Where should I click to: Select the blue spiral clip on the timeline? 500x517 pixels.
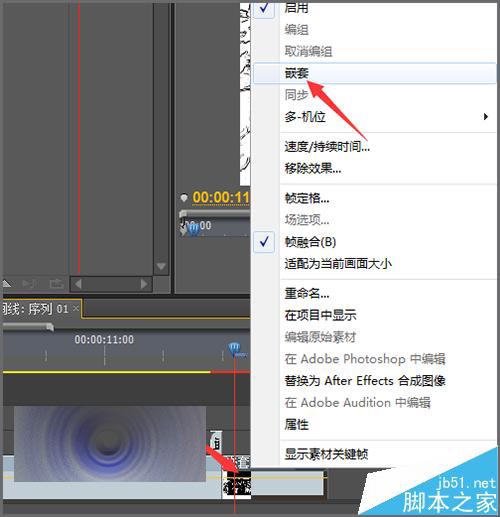(110, 443)
